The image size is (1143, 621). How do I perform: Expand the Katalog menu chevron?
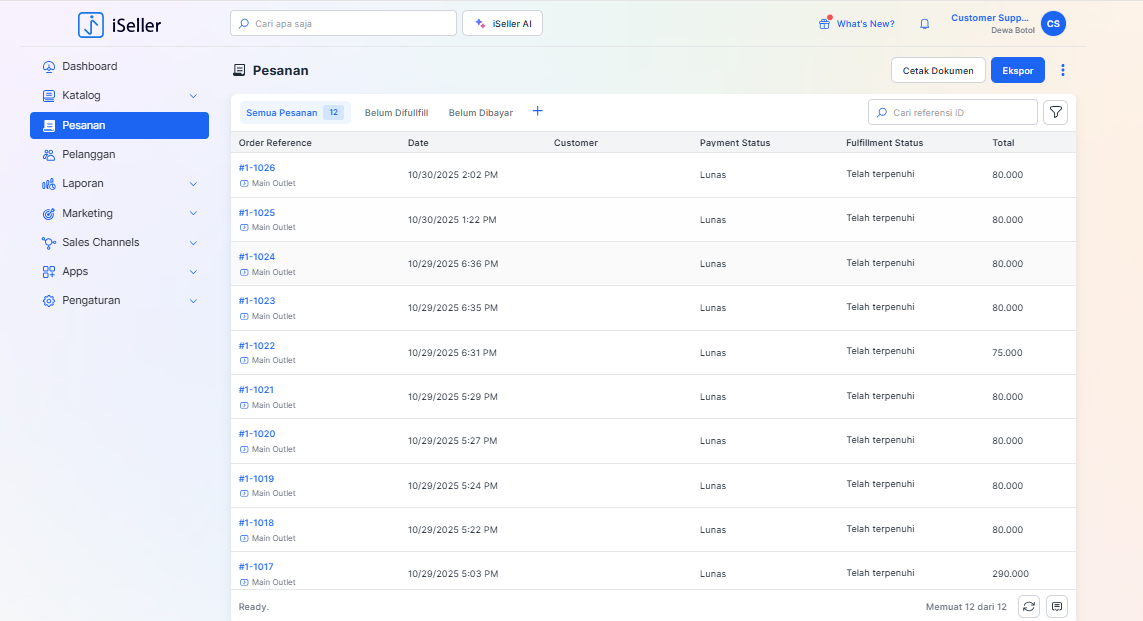193,96
